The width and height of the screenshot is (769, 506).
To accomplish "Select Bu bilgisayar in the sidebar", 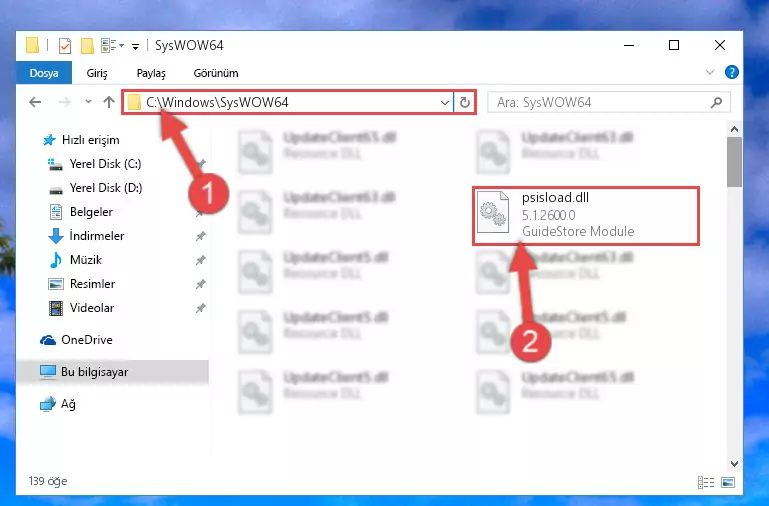I will 112,372.
